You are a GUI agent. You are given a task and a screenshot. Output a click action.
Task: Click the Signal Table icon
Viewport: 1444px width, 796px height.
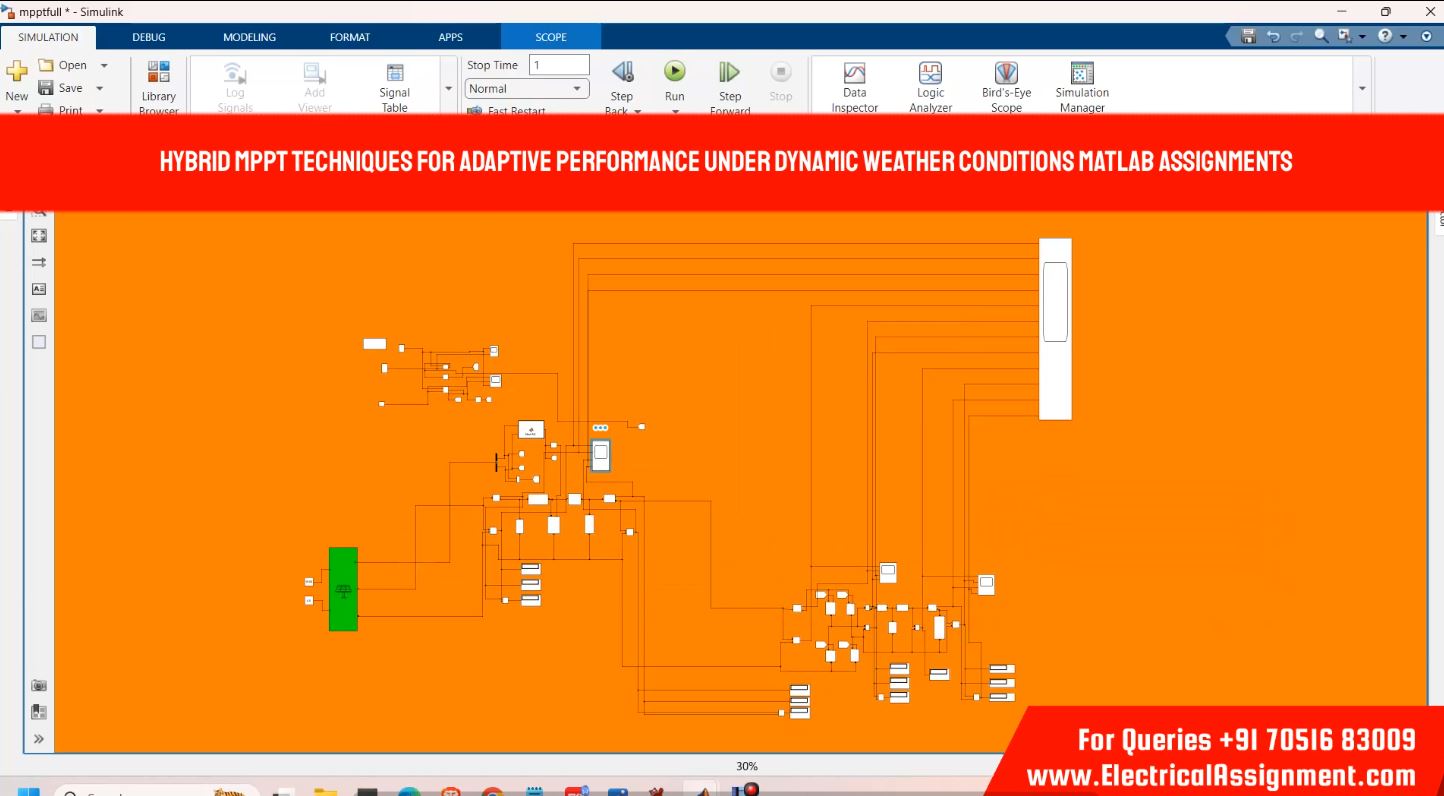pyautogui.click(x=395, y=74)
